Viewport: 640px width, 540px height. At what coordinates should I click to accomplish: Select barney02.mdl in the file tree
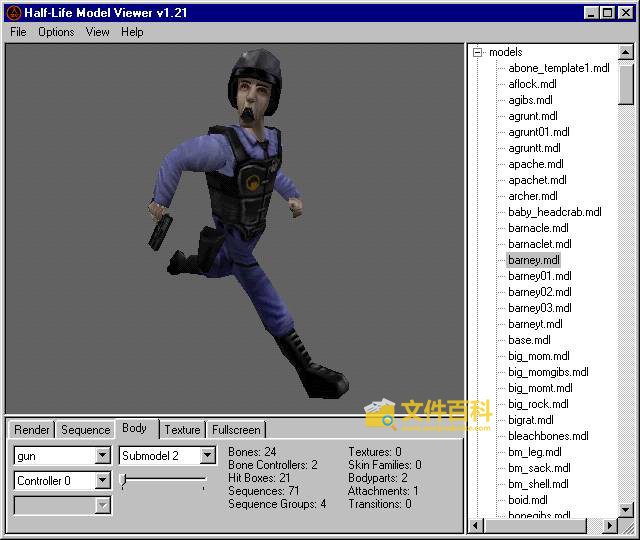[x=540, y=292]
